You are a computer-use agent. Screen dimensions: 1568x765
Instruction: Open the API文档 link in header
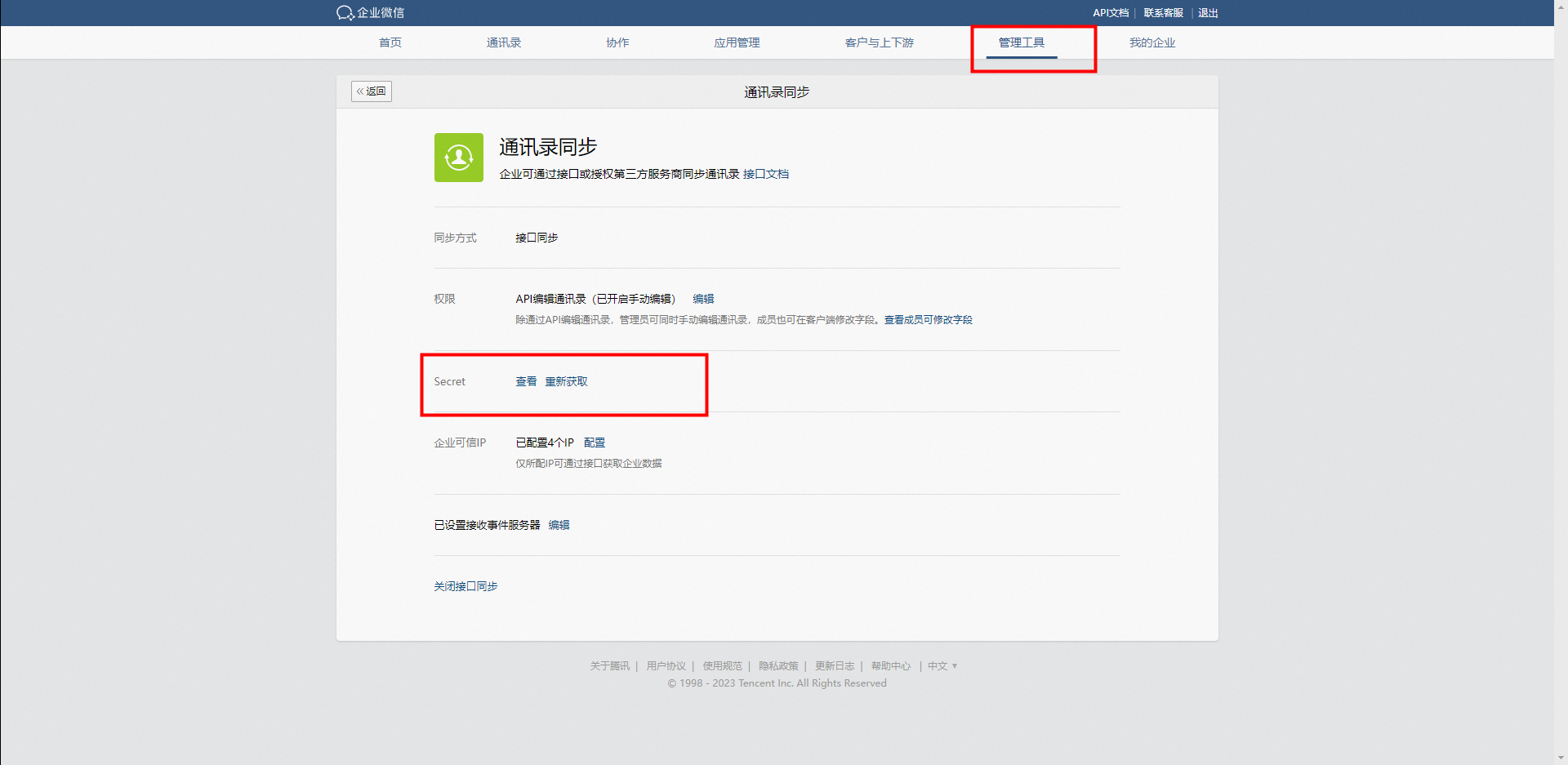pyautogui.click(x=1111, y=13)
